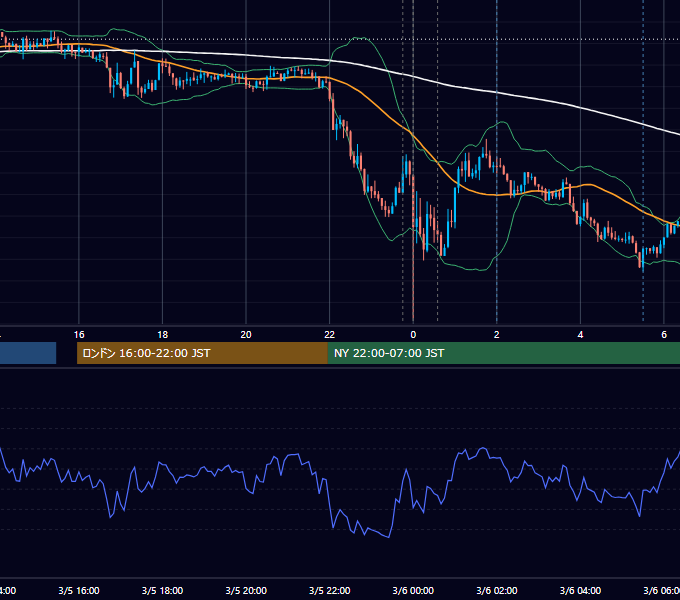This screenshot has width=680, height=600.
Task: Click the hour 0 axis tick label
Action: [x=413, y=335]
